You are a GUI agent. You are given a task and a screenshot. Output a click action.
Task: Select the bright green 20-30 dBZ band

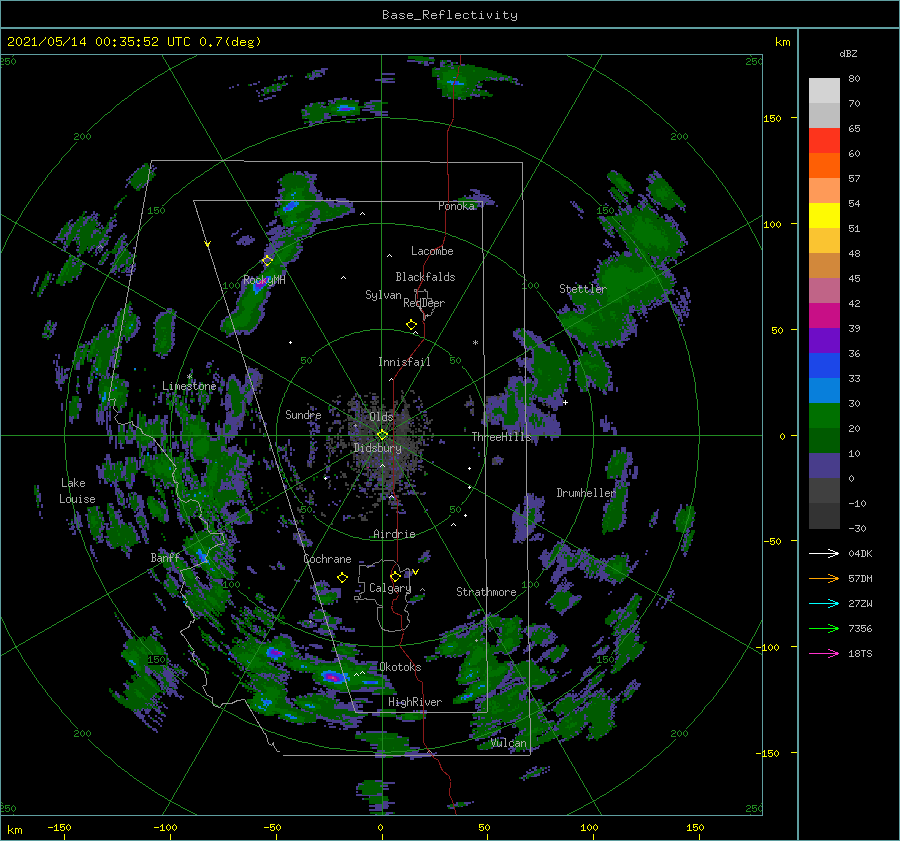pos(824,416)
